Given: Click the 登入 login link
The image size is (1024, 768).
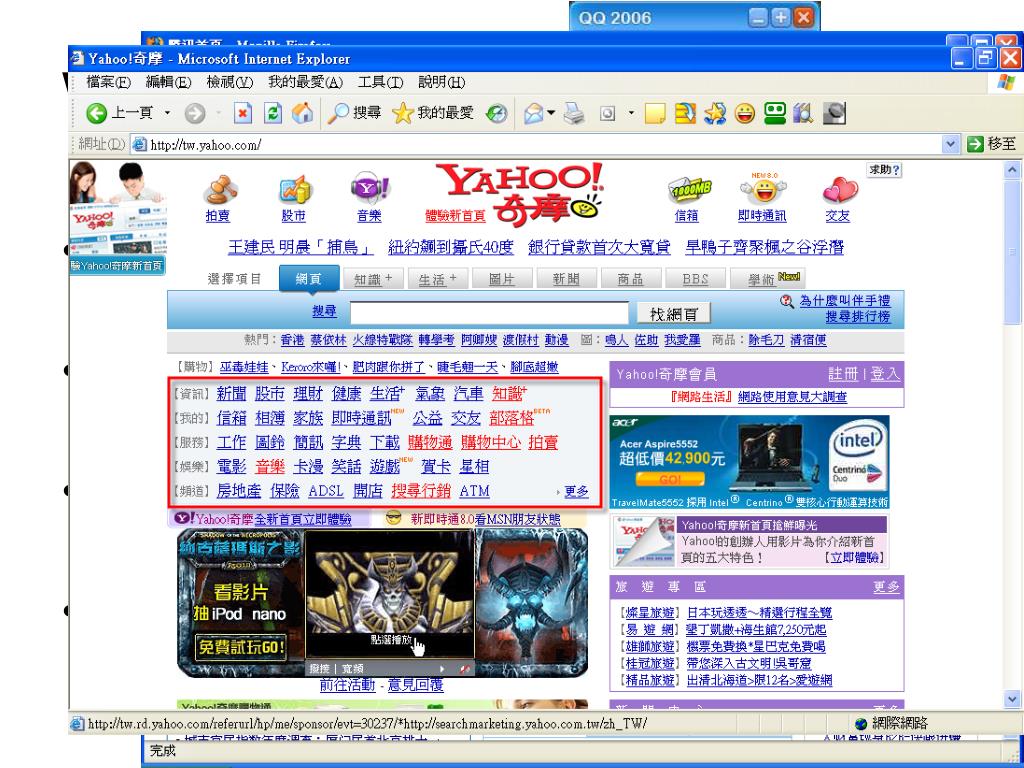Looking at the screenshot, I should 885,374.
